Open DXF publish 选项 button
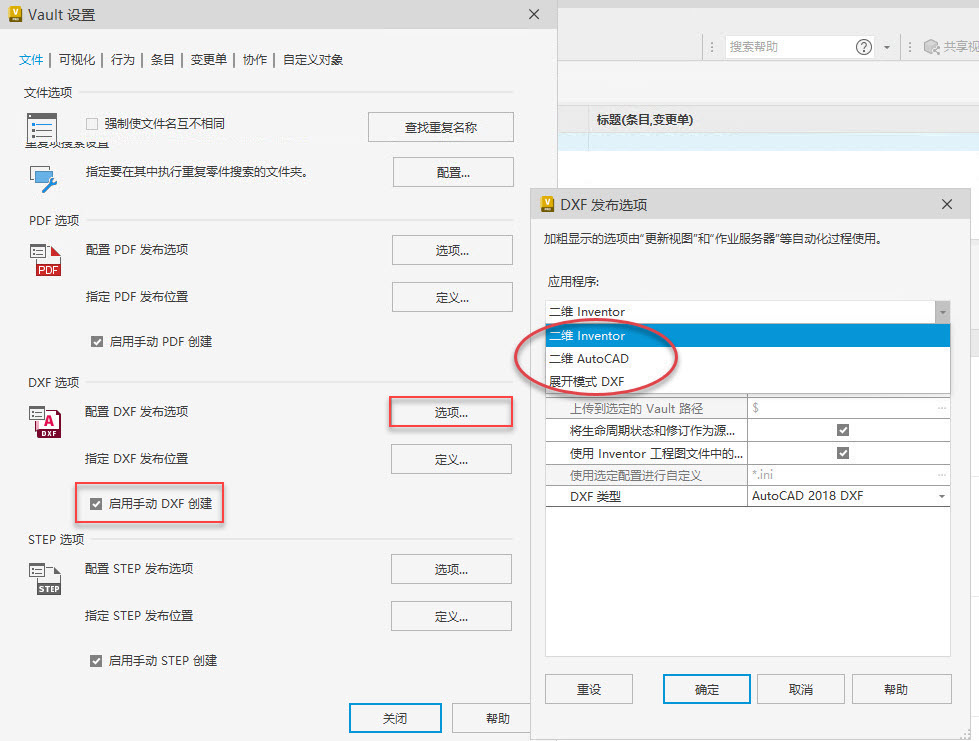This screenshot has height=741, width=979. (x=451, y=412)
